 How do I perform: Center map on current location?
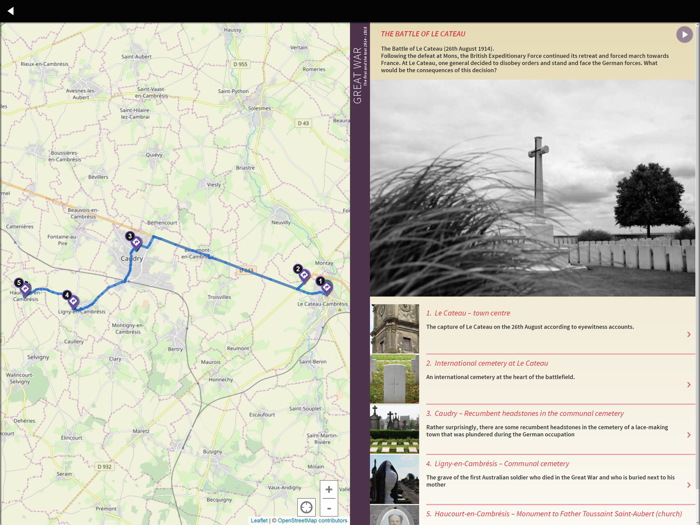pos(306,508)
